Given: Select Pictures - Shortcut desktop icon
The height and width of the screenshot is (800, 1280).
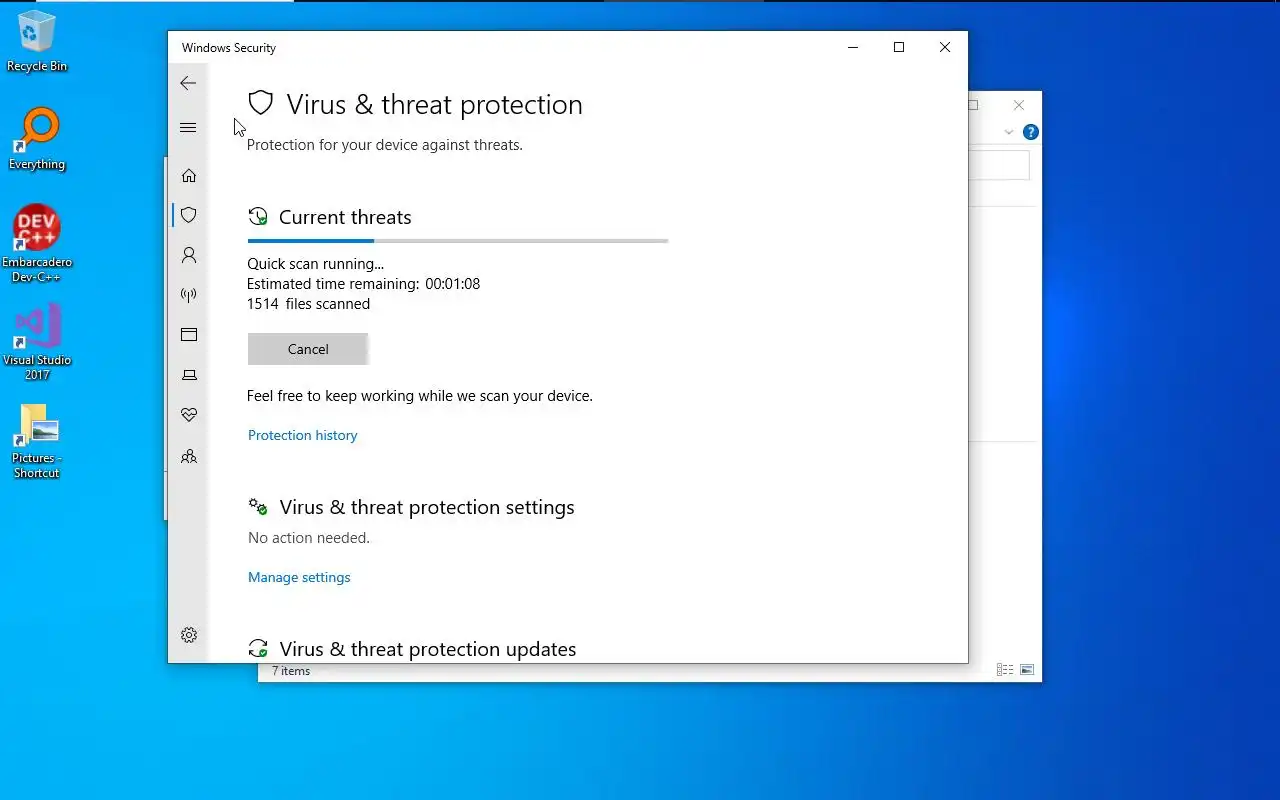Looking at the screenshot, I should pyautogui.click(x=37, y=441).
